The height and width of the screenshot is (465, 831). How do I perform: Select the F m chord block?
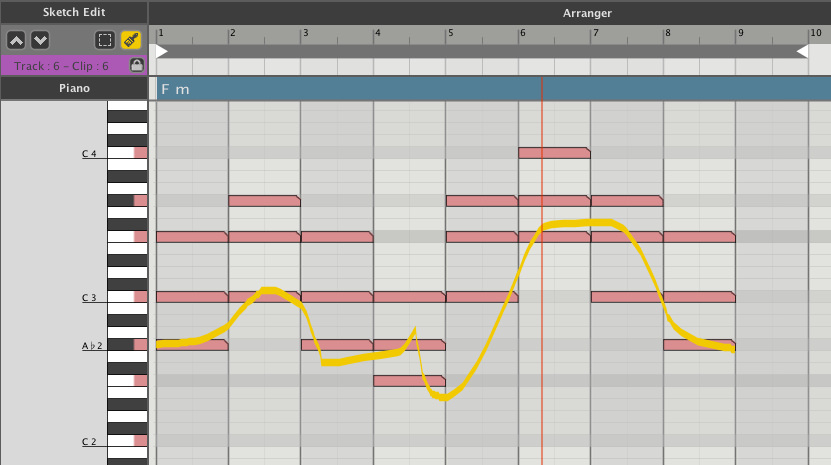point(493,89)
